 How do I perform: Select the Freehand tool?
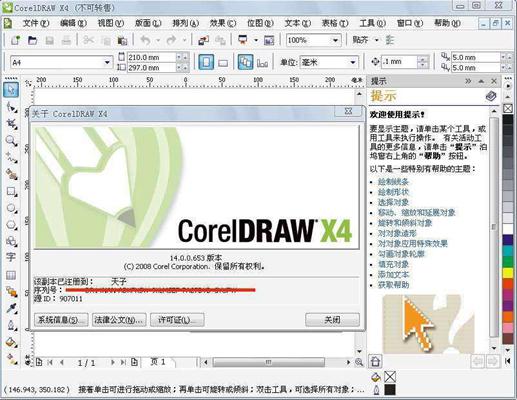(x=11, y=158)
